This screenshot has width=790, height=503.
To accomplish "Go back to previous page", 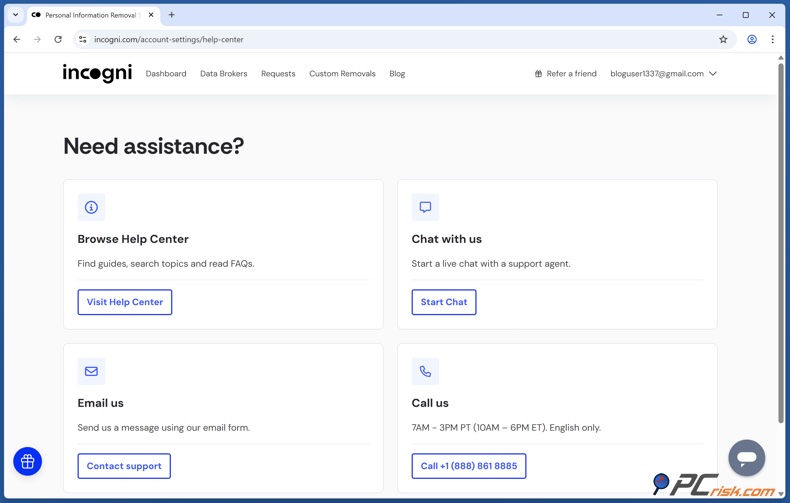I will point(17,40).
